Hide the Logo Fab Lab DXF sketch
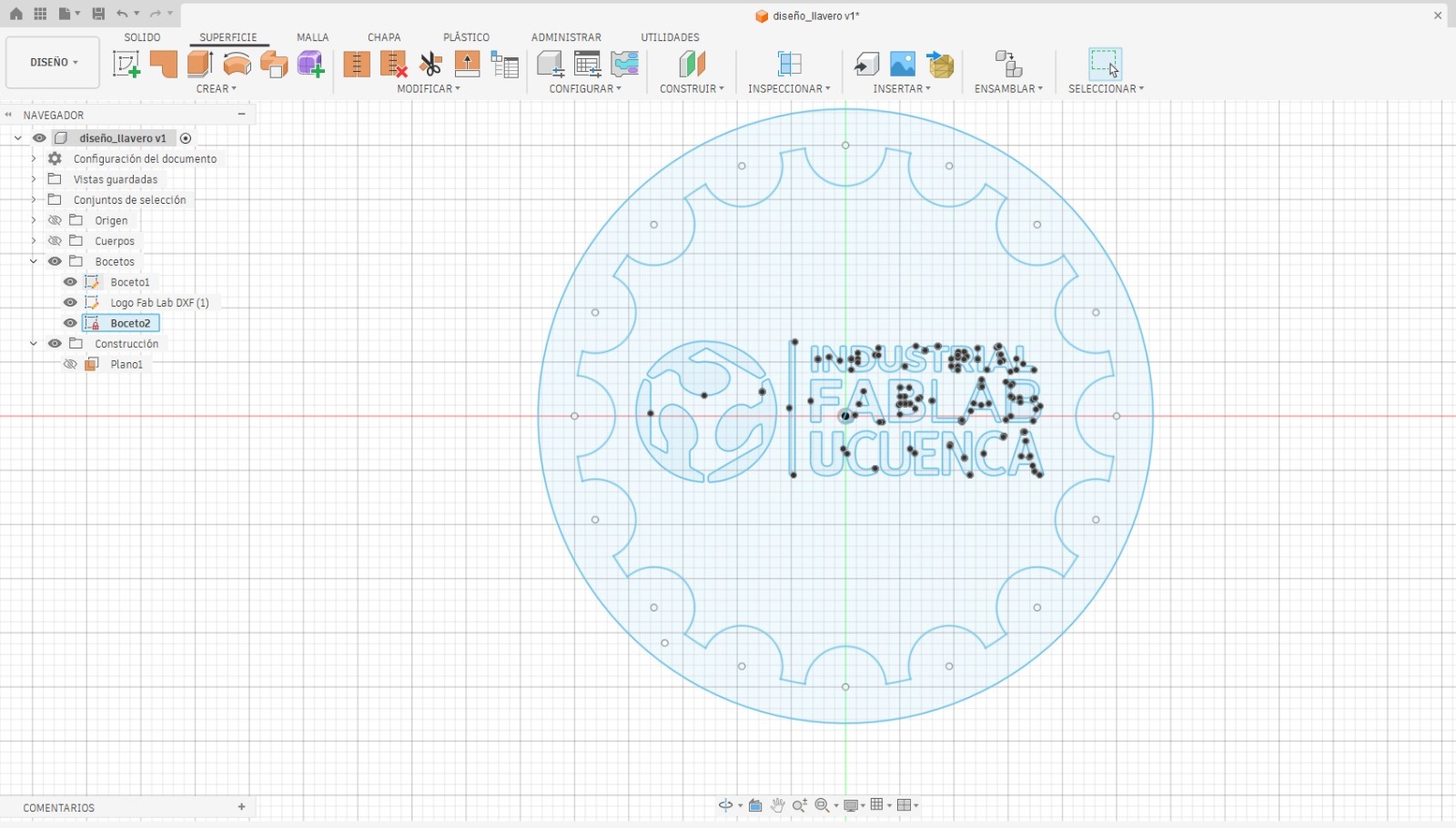The height and width of the screenshot is (828, 1456). tap(70, 302)
